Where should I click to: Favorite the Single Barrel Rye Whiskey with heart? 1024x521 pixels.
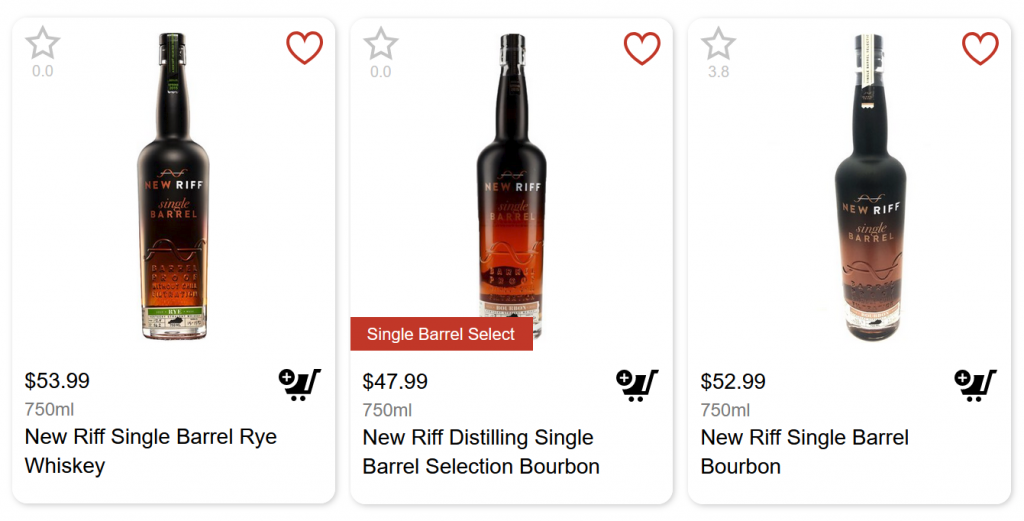[304, 48]
